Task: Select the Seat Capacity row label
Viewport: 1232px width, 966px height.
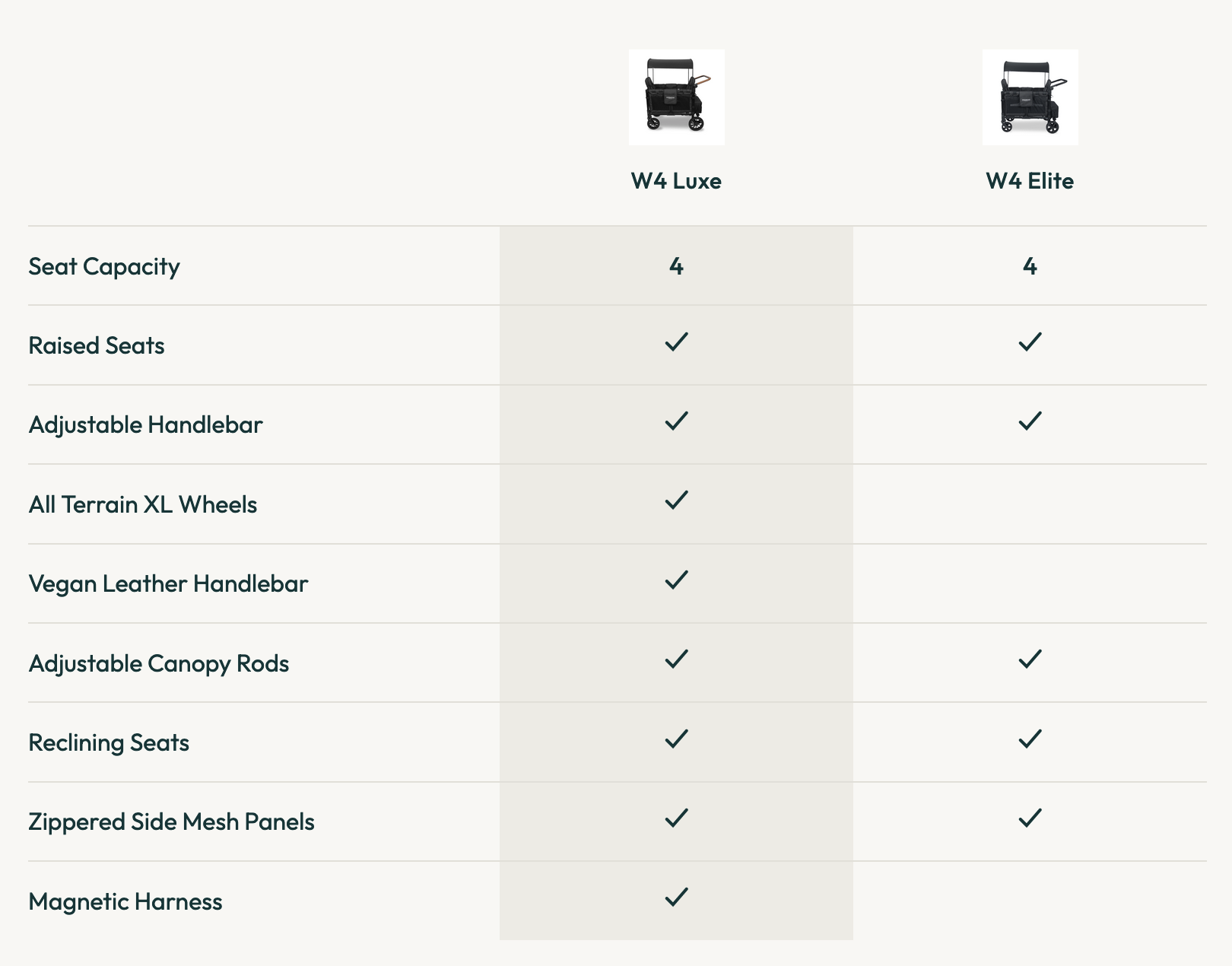Action: click(x=104, y=267)
